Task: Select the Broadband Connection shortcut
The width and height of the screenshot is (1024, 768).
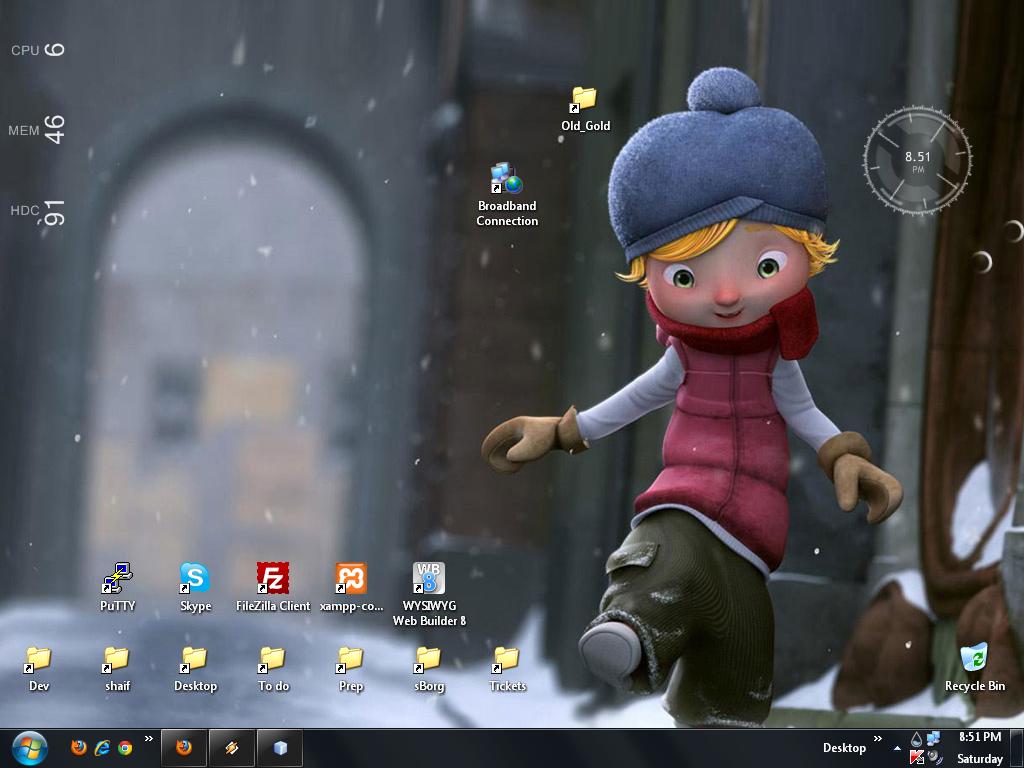Action: click(x=507, y=180)
